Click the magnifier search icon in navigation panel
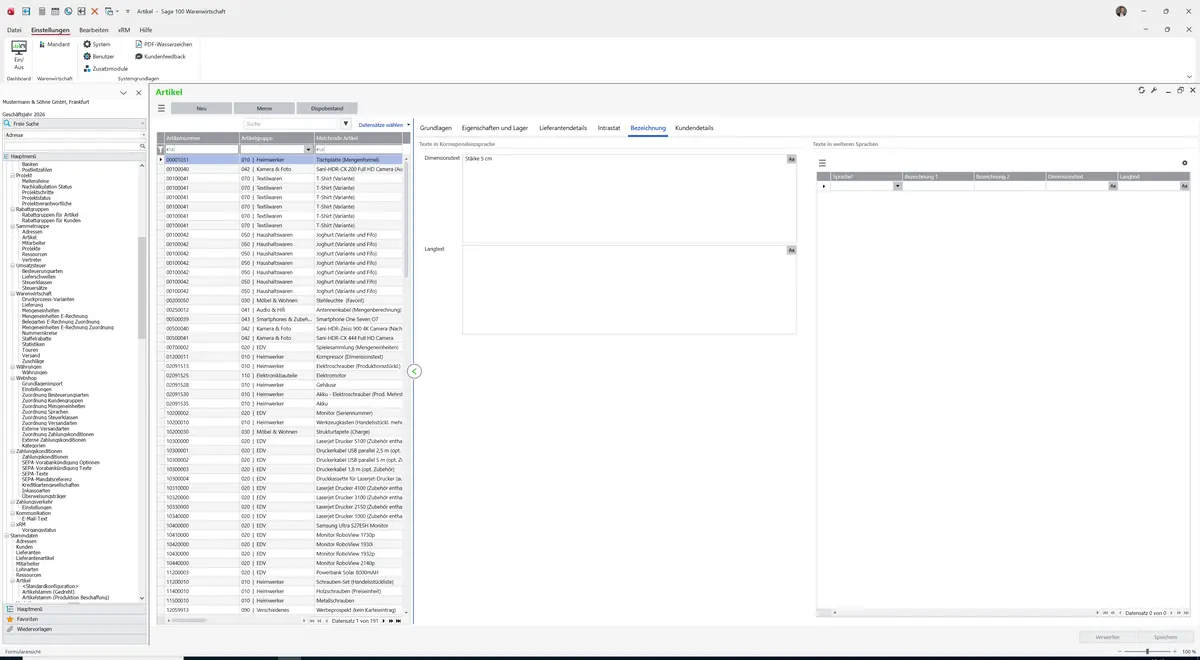Viewport: 1200px width, 660px height. pyautogui.click(x=143, y=146)
